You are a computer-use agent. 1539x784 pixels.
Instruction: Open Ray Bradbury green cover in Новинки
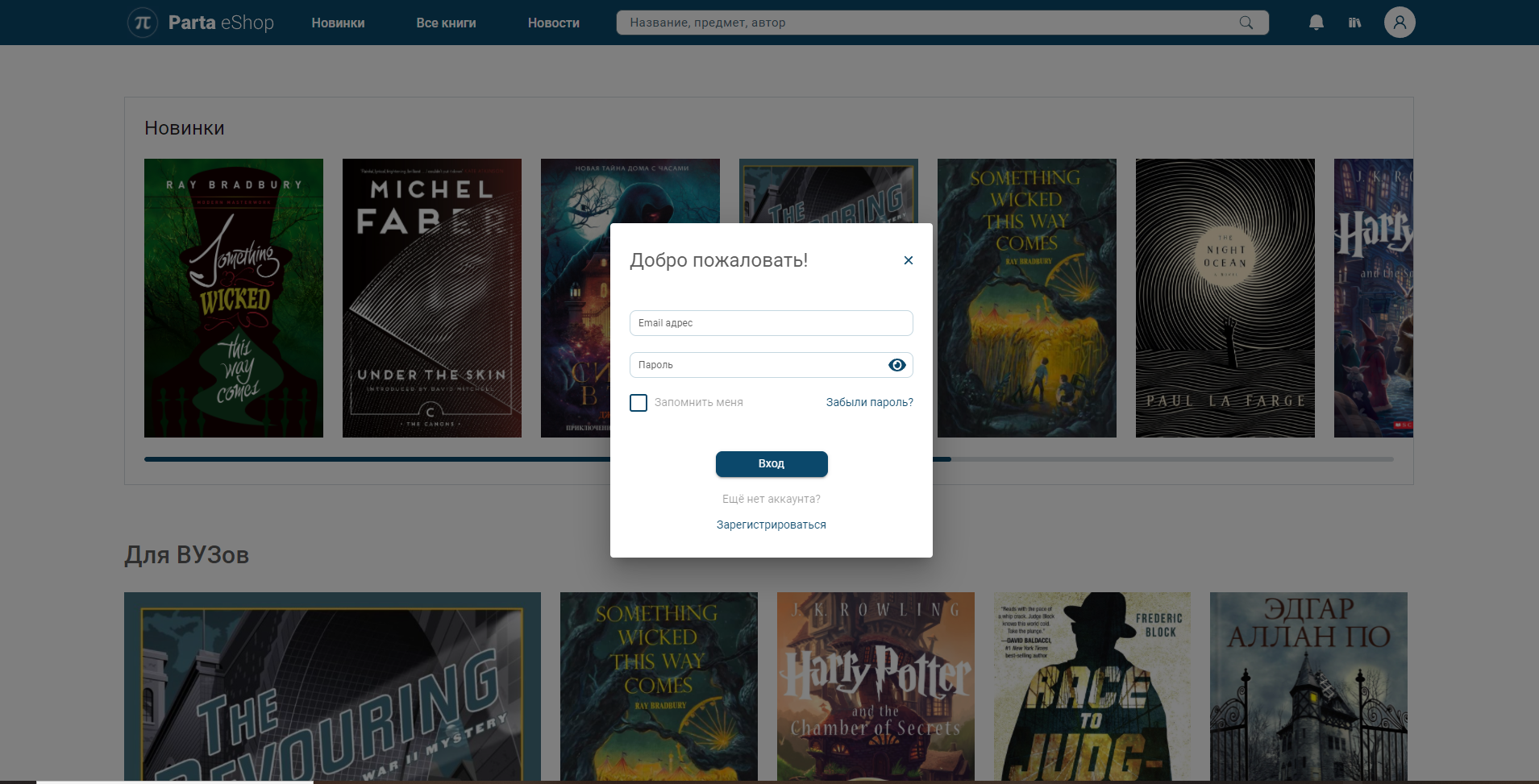tap(234, 298)
